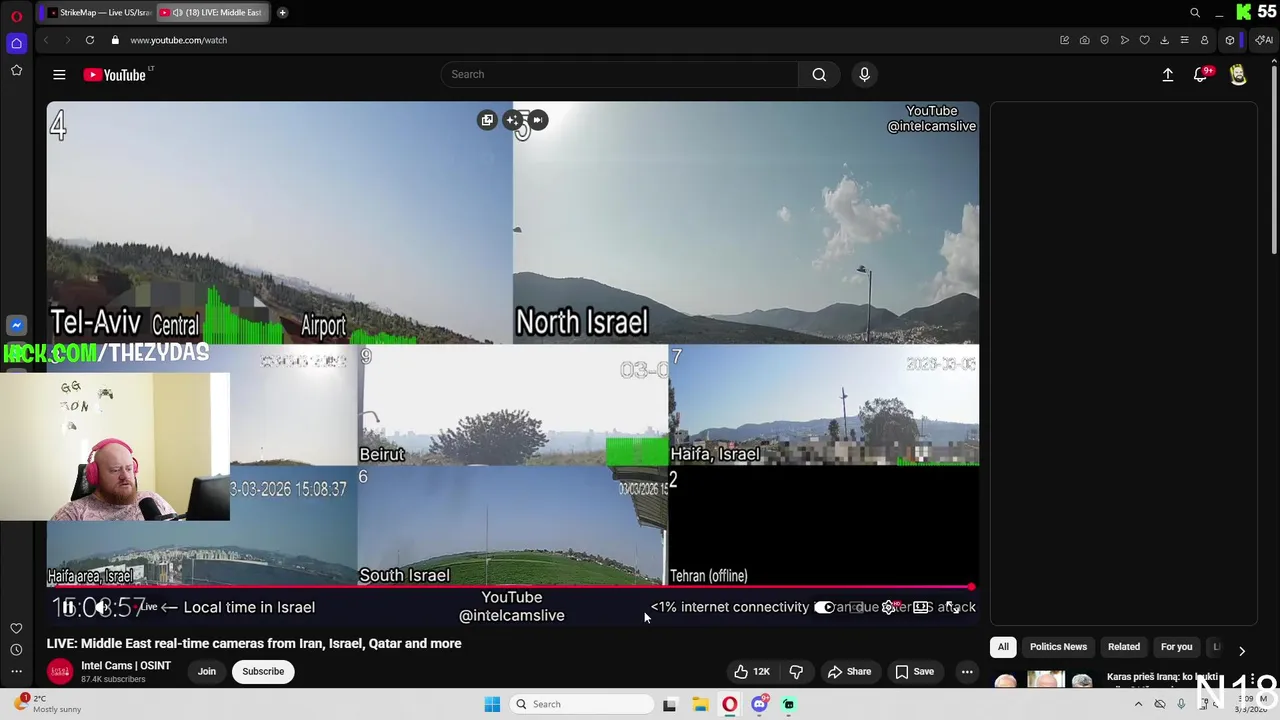Reload the page in Opera
Viewport: 1280px width, 720px height.
tap(90, 40)
